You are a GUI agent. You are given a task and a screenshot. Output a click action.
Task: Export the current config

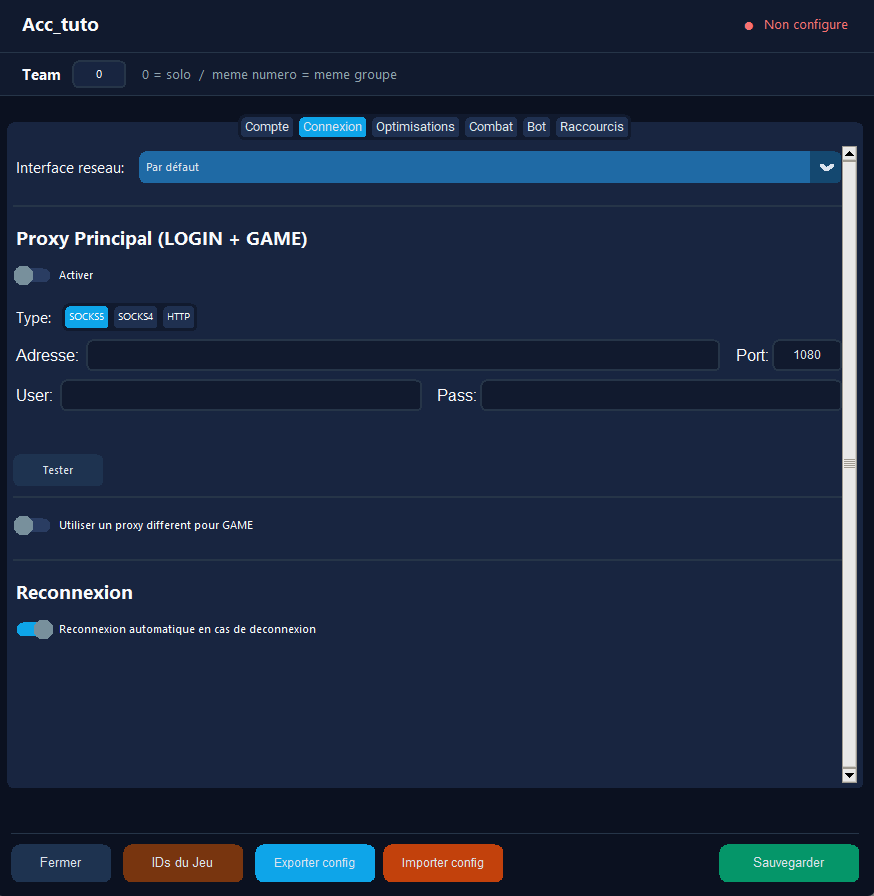(x=314, y=862)
